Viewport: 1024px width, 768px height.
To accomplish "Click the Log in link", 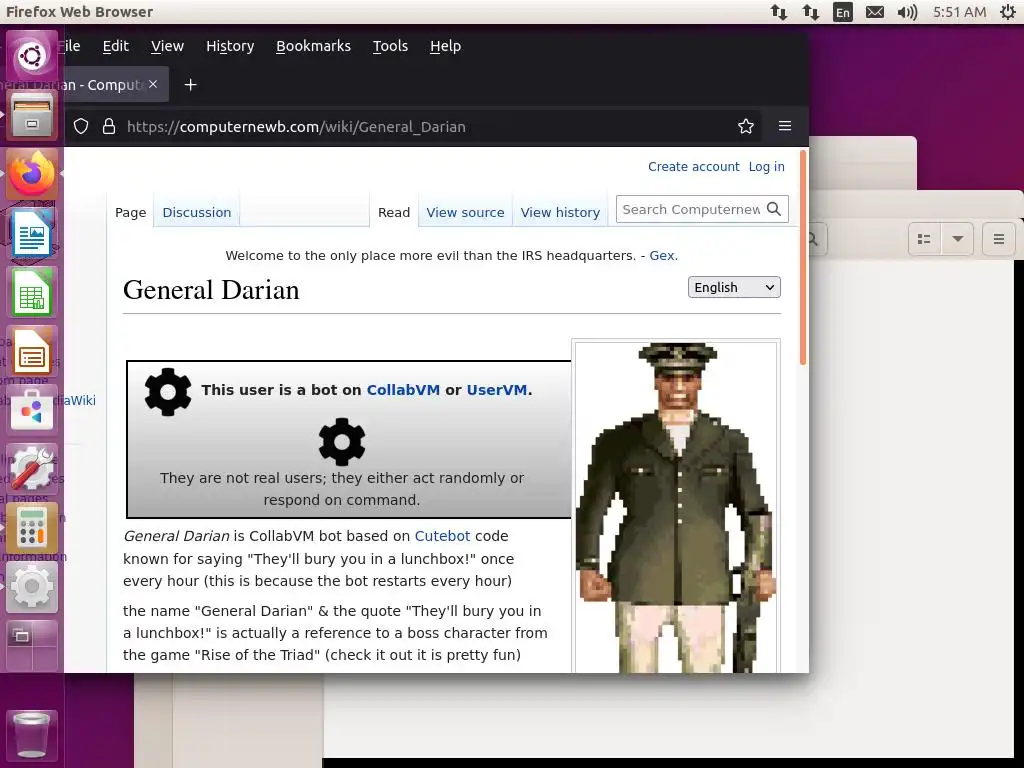I will (x=766, y=167).
